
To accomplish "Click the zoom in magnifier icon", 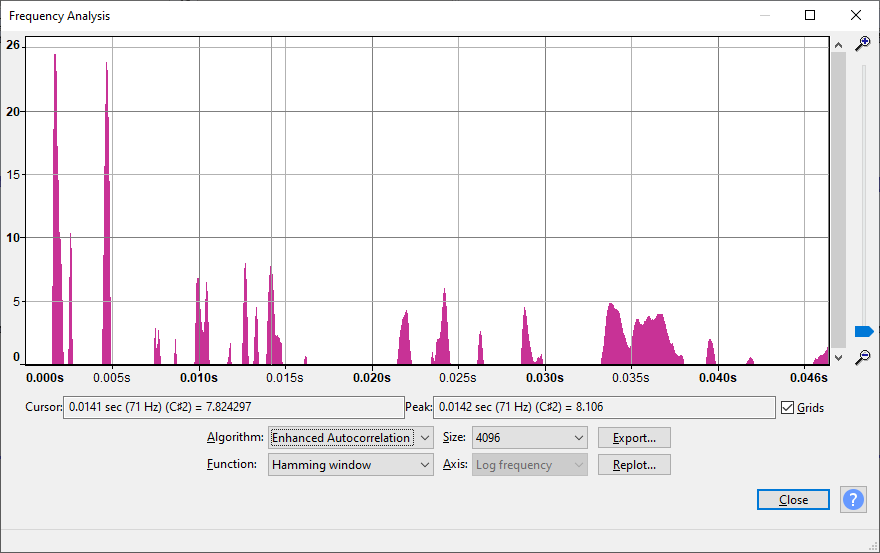I will click(862, 44).
